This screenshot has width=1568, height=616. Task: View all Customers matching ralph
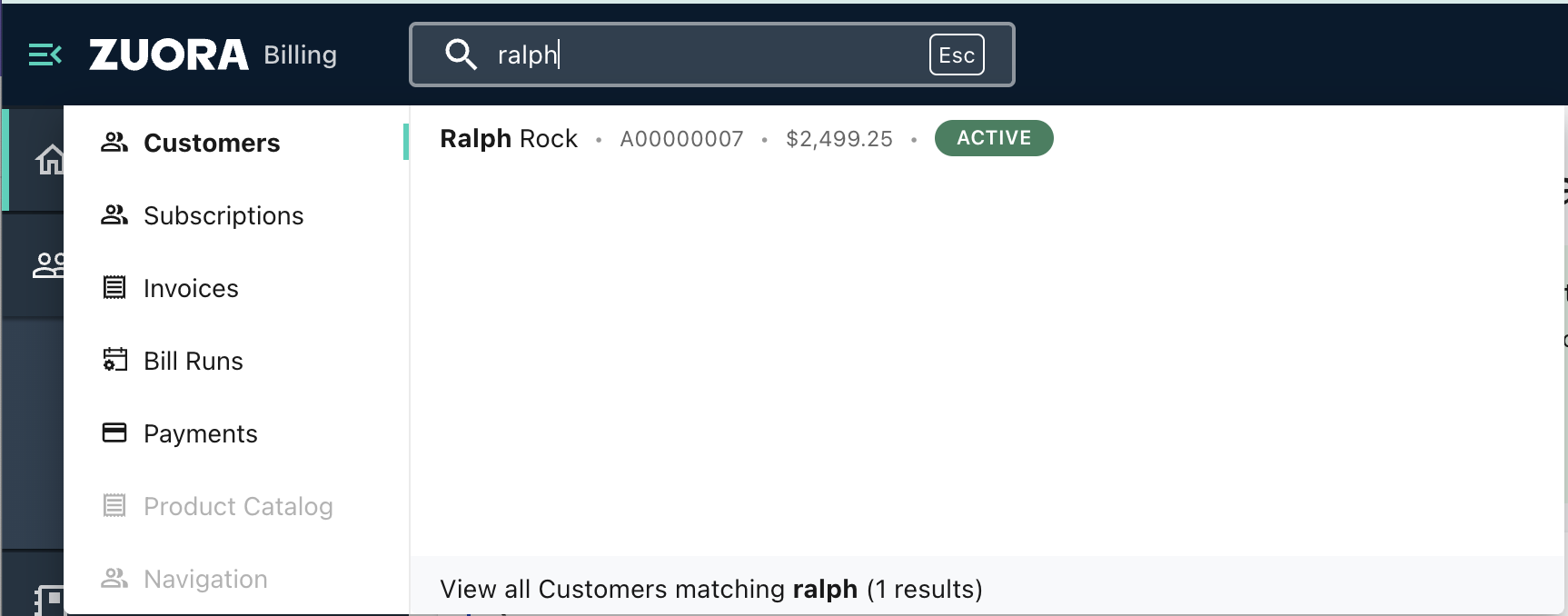coord(710,589)
